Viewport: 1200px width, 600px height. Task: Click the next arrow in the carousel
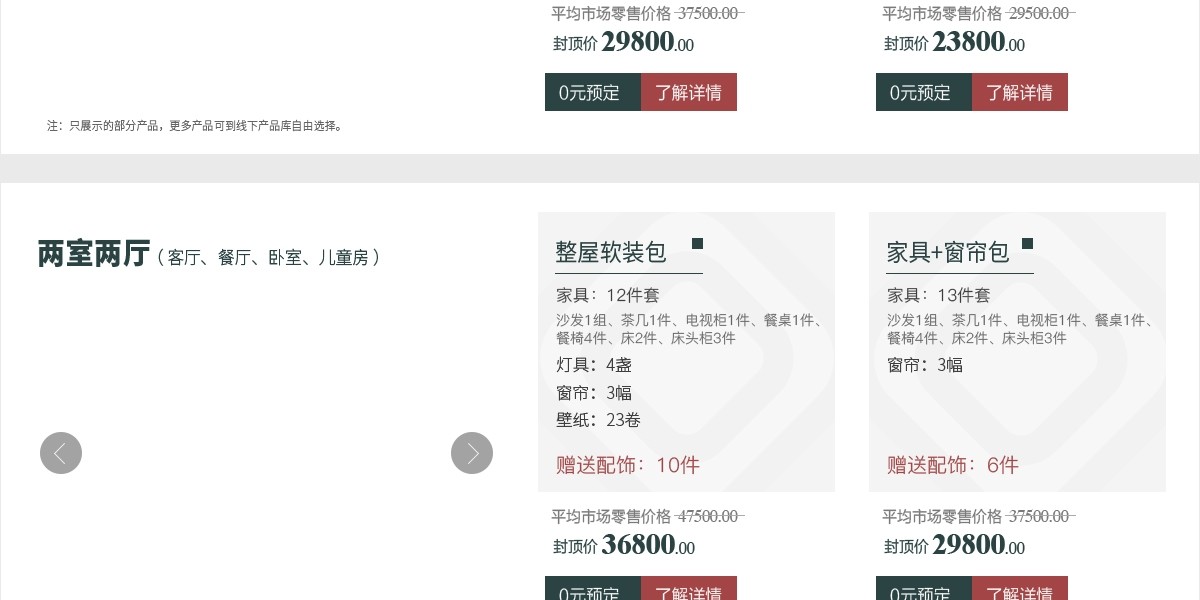click(x=472, y=453)
